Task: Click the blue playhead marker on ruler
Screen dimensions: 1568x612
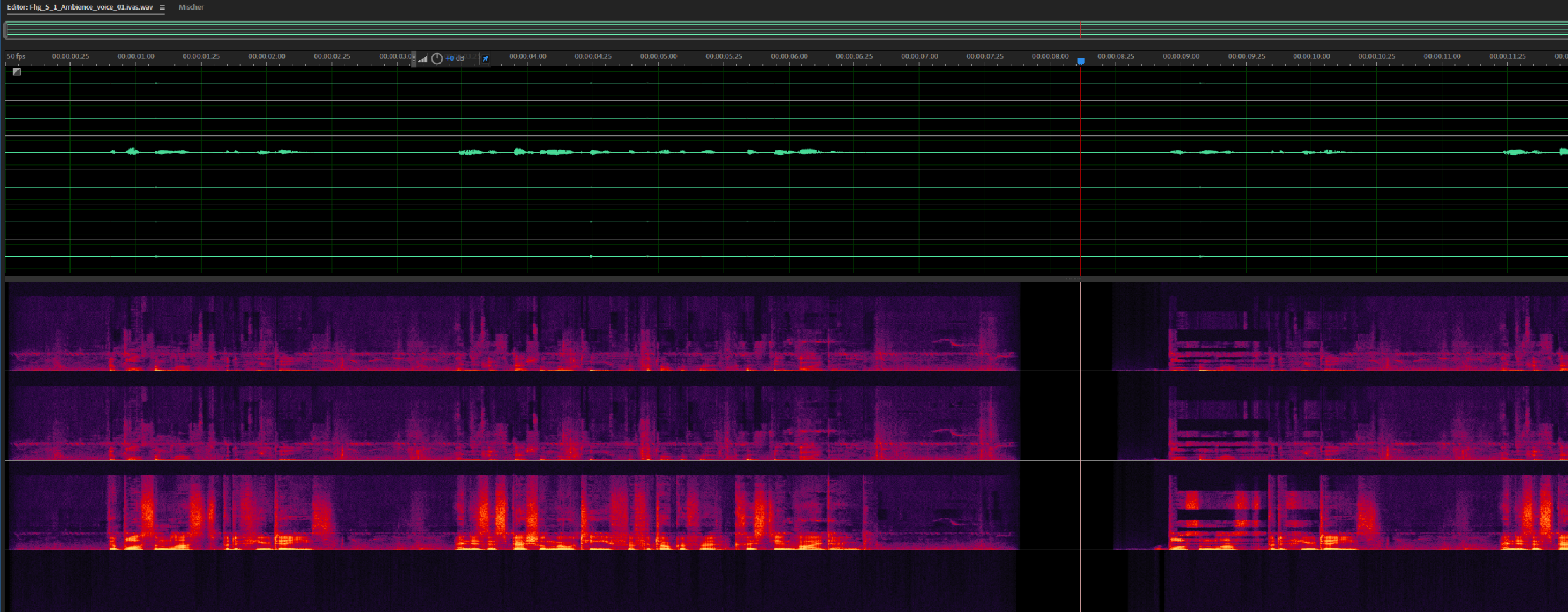Action: click(1080, 61)
